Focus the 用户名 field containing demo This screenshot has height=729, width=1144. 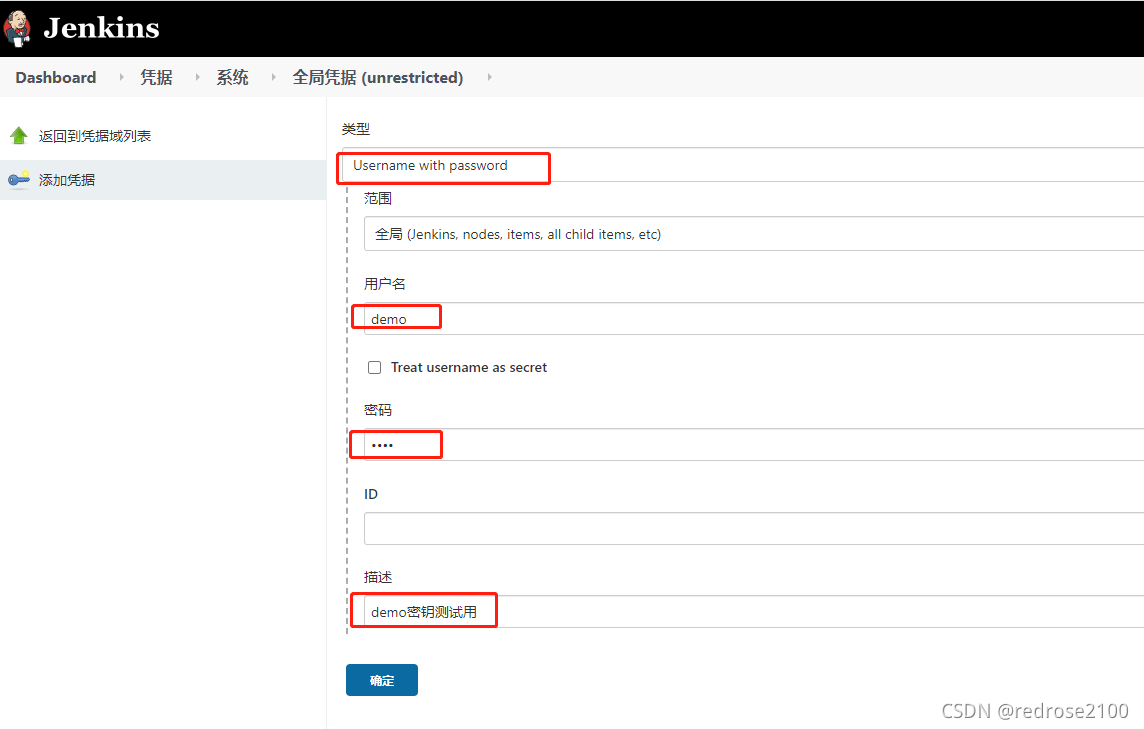pos(754,319)
